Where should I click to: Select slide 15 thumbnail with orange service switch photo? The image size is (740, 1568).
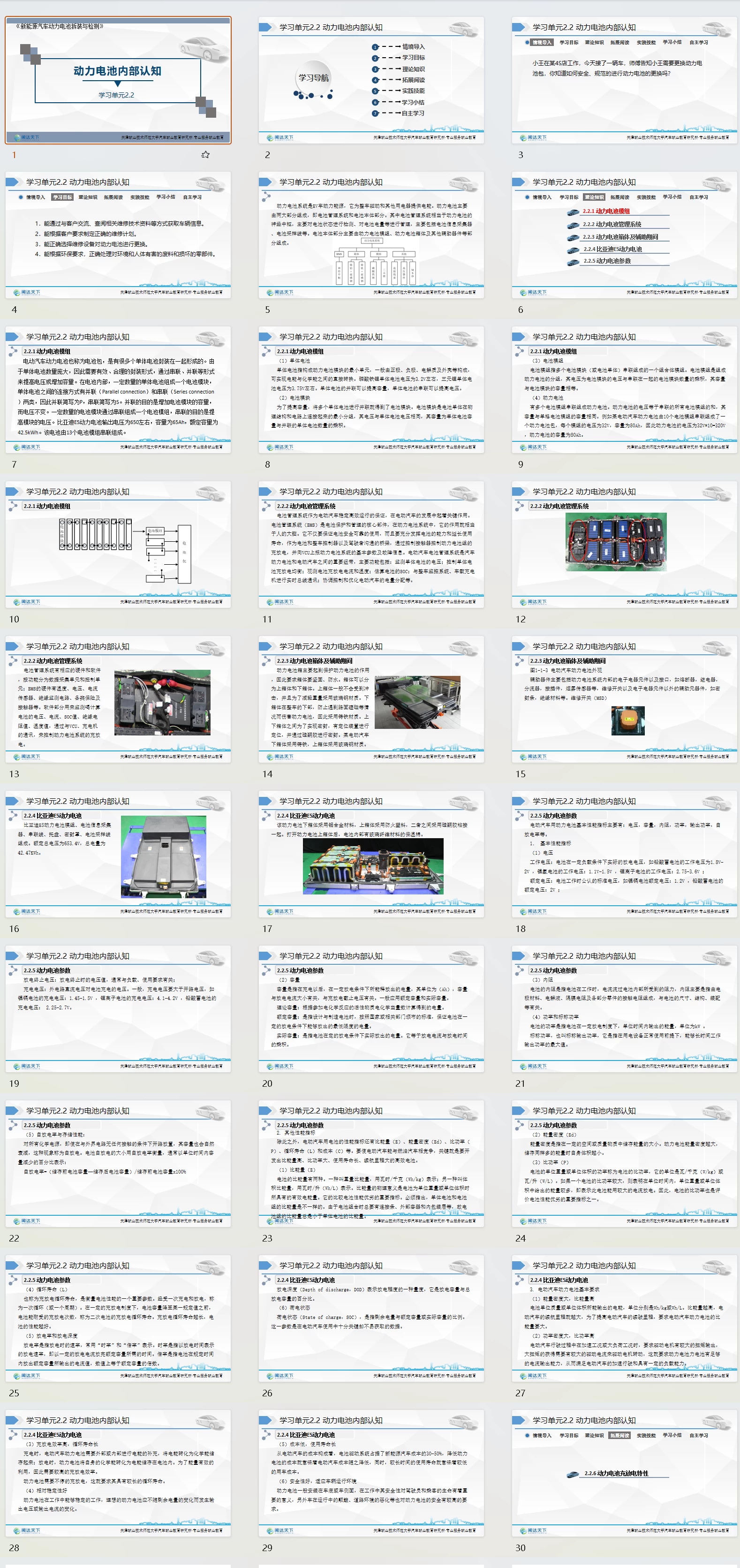[624, 699]
